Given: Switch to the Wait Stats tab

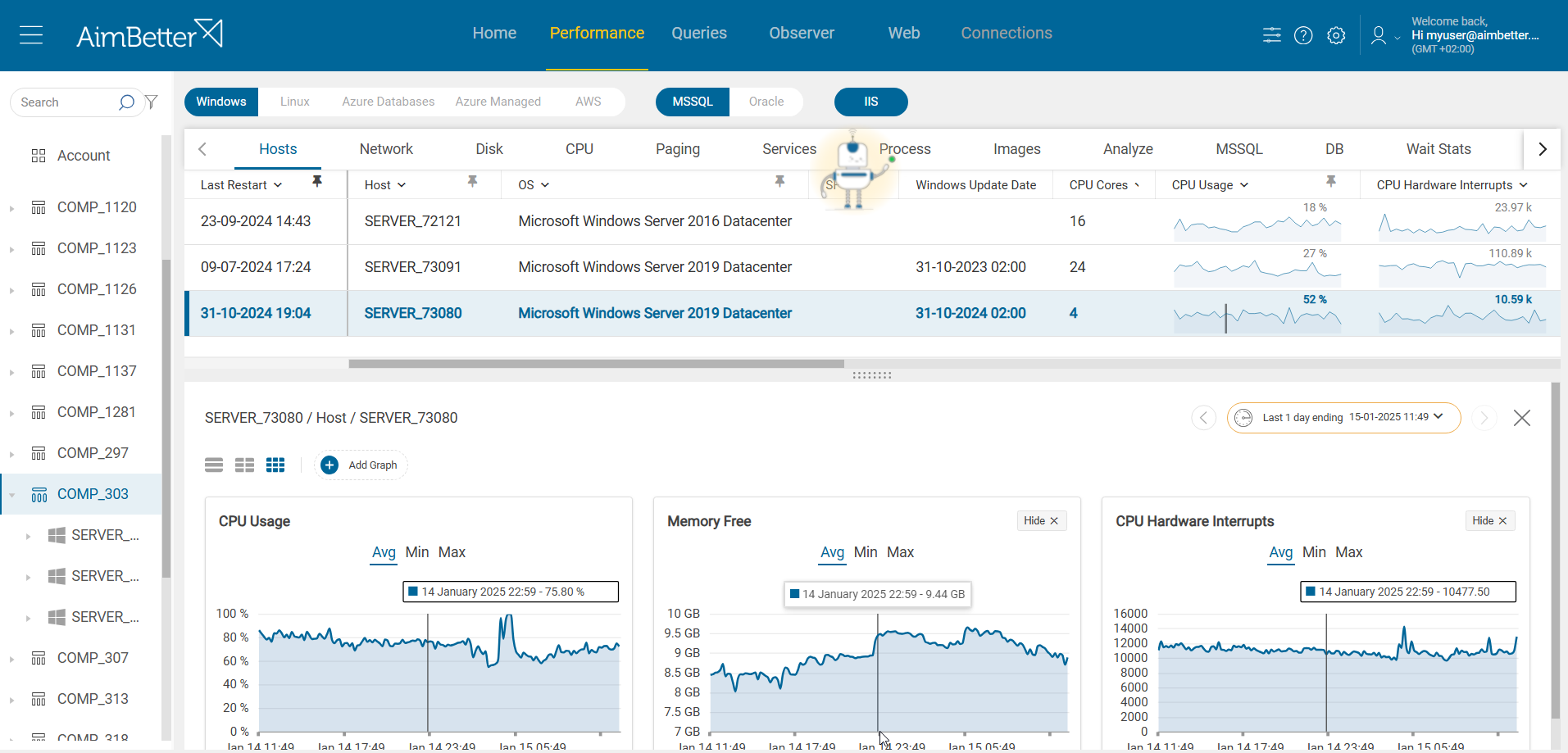Looking at the screenshot, I should click(x=1438, y=149).
